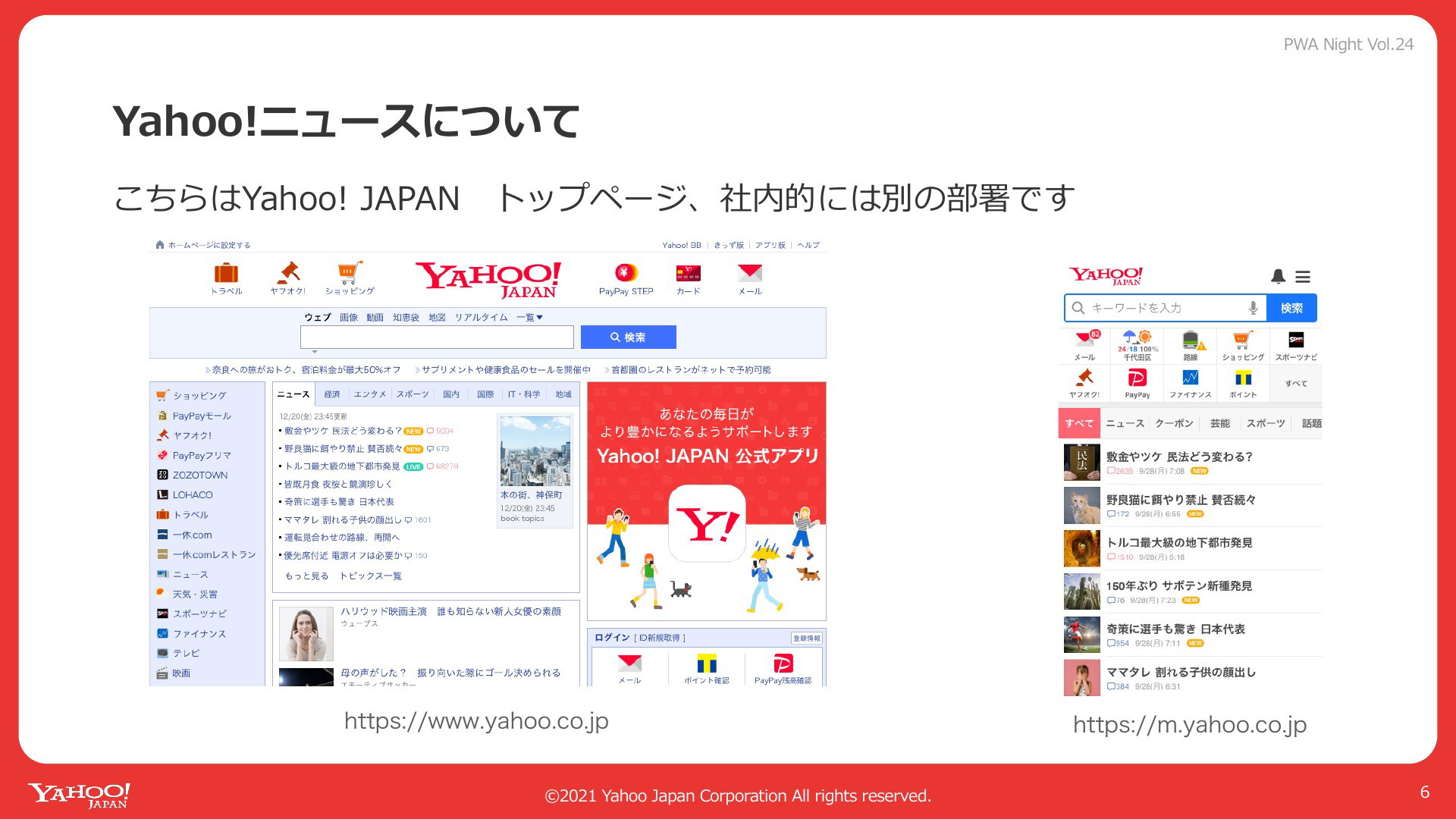Screen dimensions: 1456x819
Task: Open the トピックス一覧 link
Action: click(371, 576)
